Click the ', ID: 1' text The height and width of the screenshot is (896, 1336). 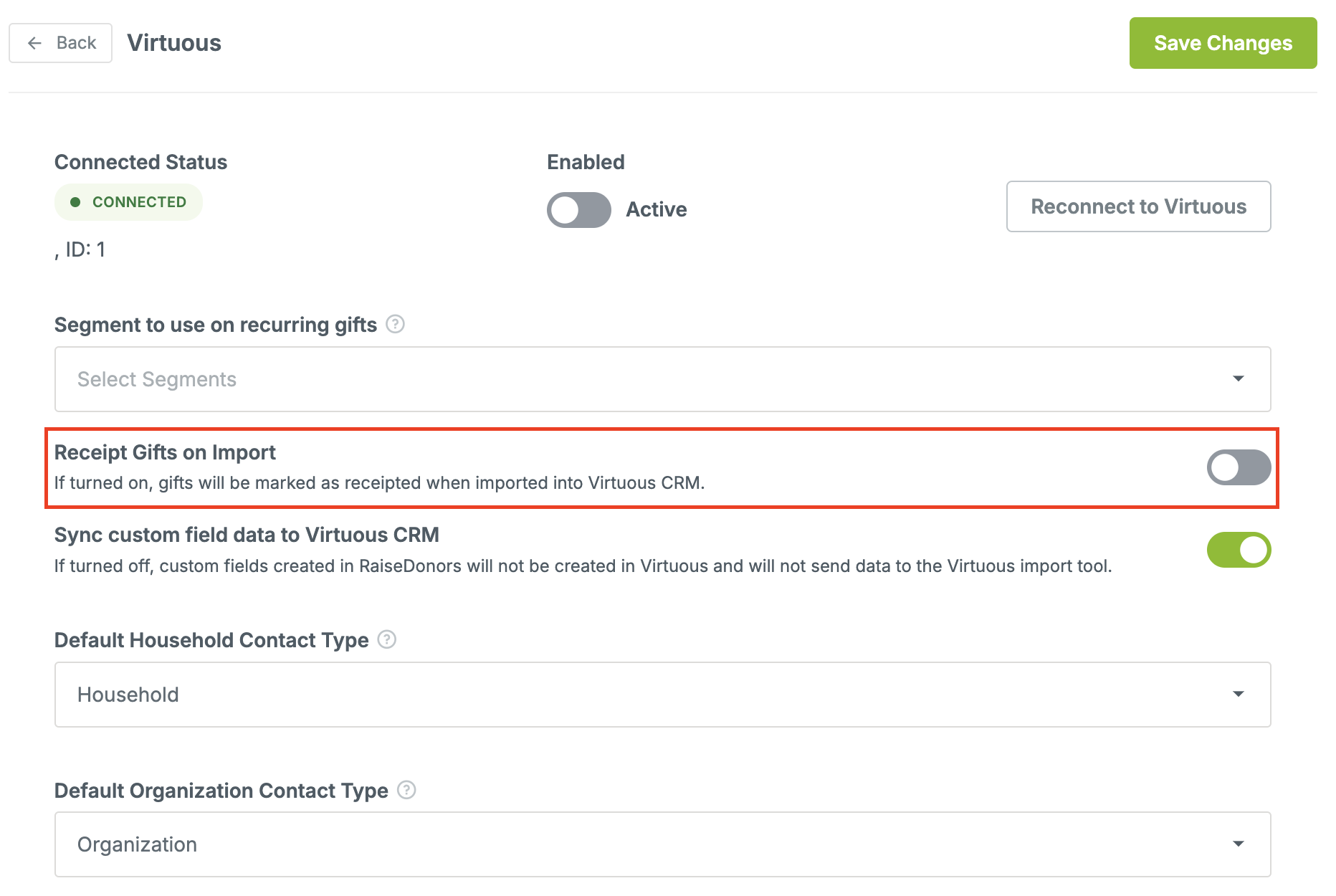point(80,249)
